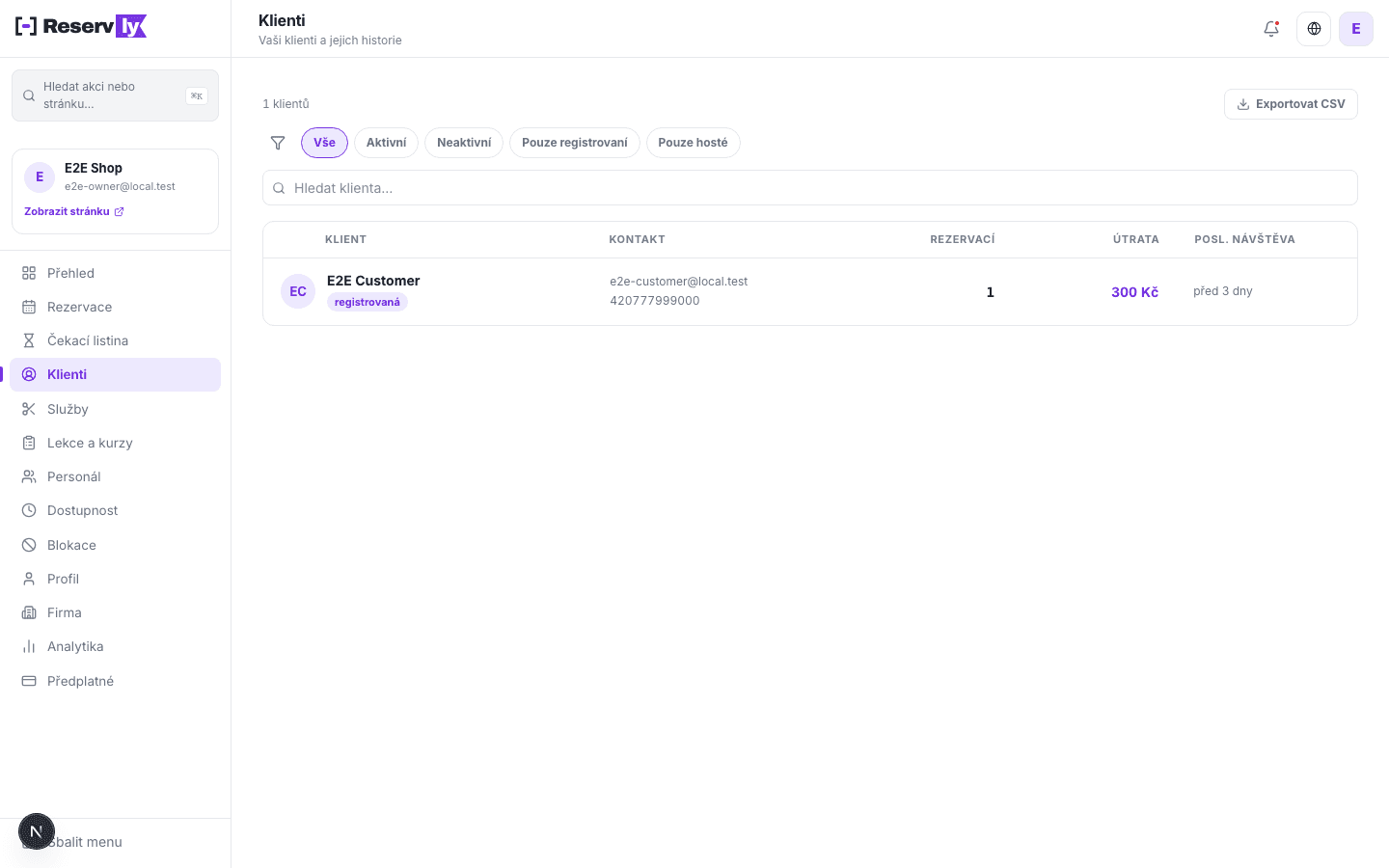This screenshot has width=1389, height=868.
Task: Click the filter funnel icon
Action: (x=278, y=143)
